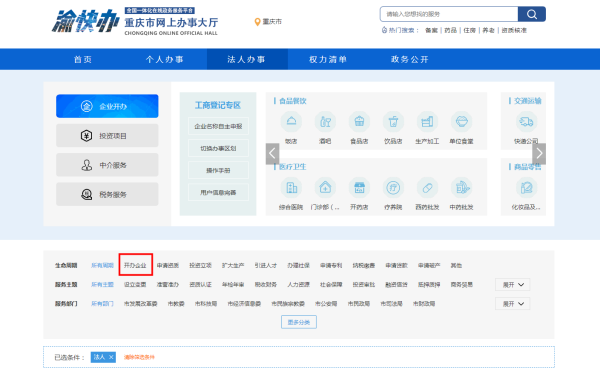Select the 投资立项 lifecycle filter
Viewport: 600px width, 370px height.
tap(201, 265)
